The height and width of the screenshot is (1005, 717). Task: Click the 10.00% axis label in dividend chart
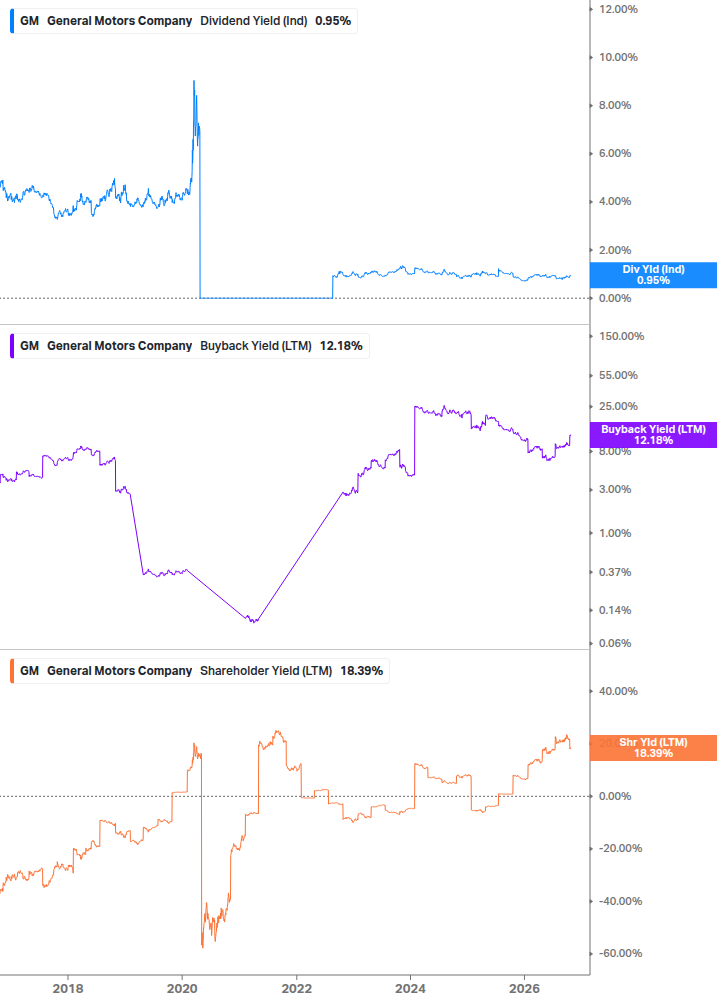[618, 57]
